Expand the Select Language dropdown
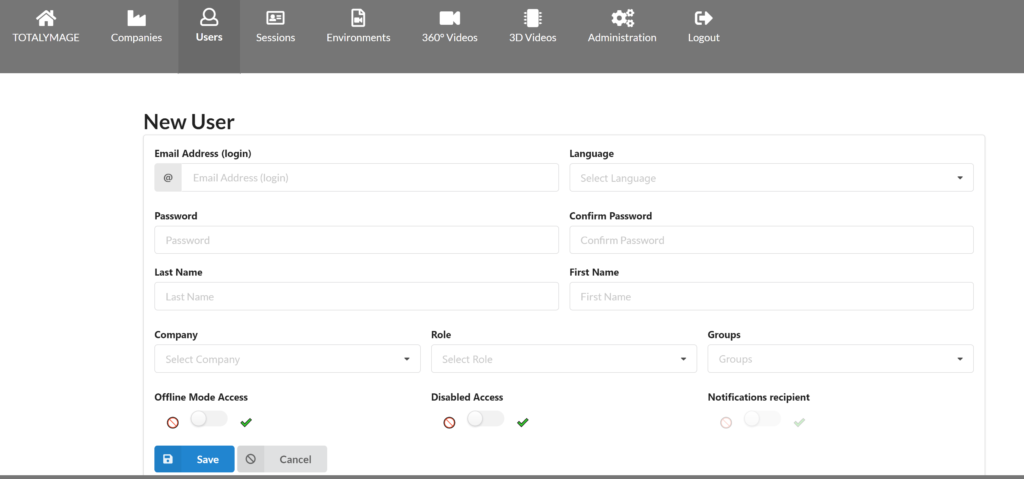Image resolution: width=1024 pixels, height=479 pixels. click(x=771, y=178)
